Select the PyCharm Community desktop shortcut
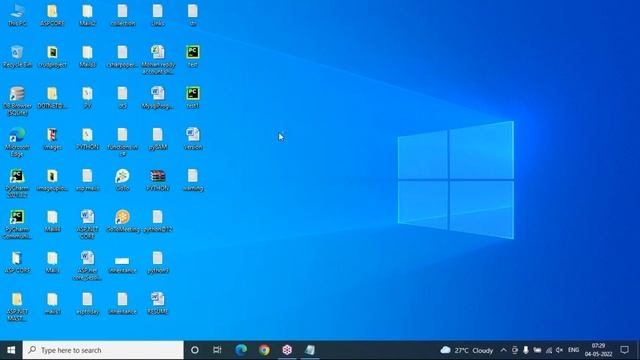Screen dimensions: 640x360 [17, 224]
